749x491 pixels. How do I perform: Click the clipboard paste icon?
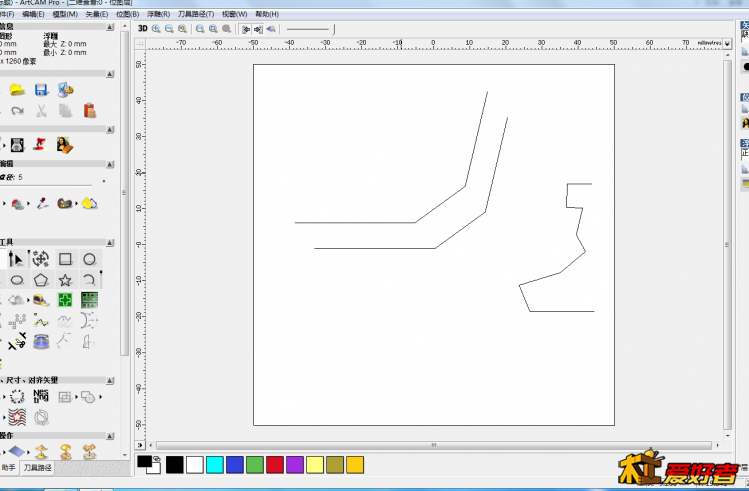pos(89,111)
